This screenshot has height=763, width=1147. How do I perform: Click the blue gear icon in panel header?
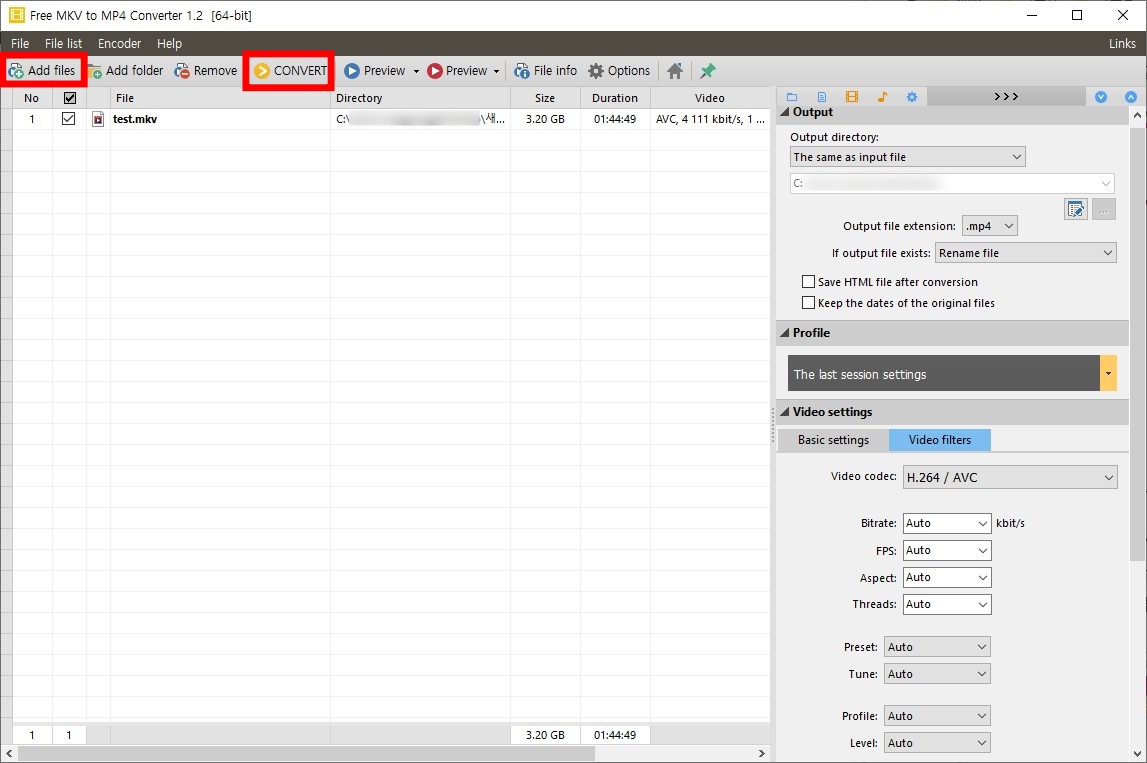[x=911, y=97]
